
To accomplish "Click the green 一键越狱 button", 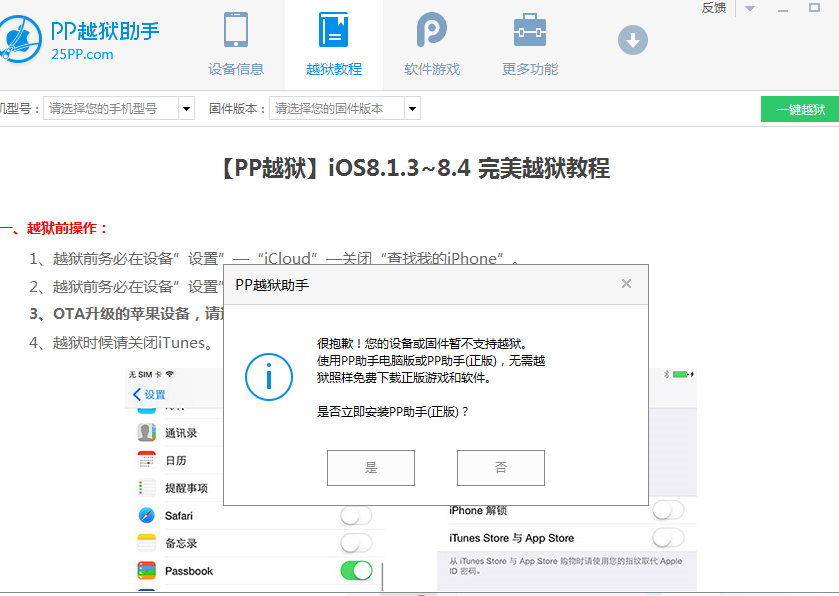I will [x=800, y=109].
